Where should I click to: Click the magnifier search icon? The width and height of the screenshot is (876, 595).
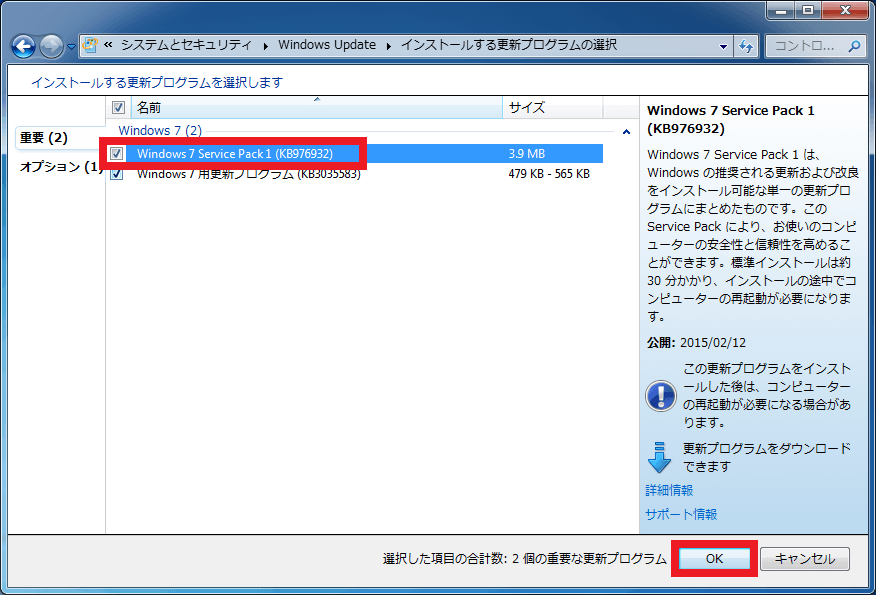[x=854, y=46]
